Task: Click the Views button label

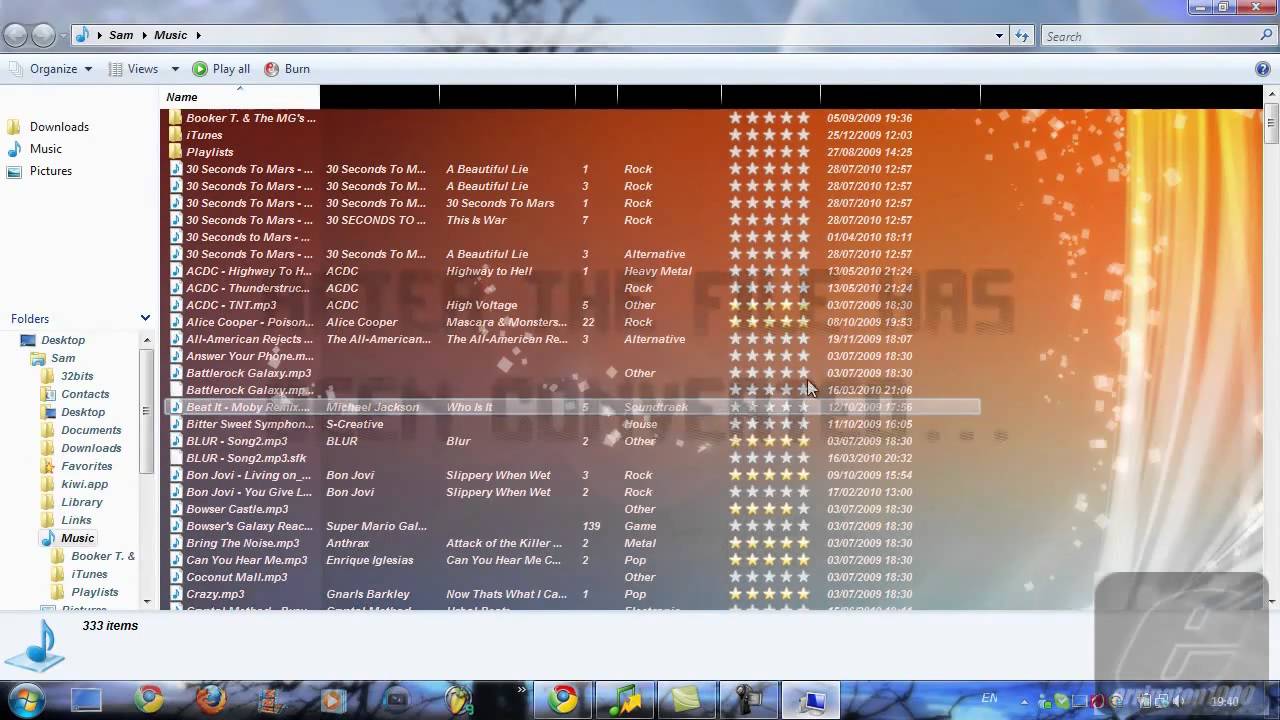Action: click(143, 69)
